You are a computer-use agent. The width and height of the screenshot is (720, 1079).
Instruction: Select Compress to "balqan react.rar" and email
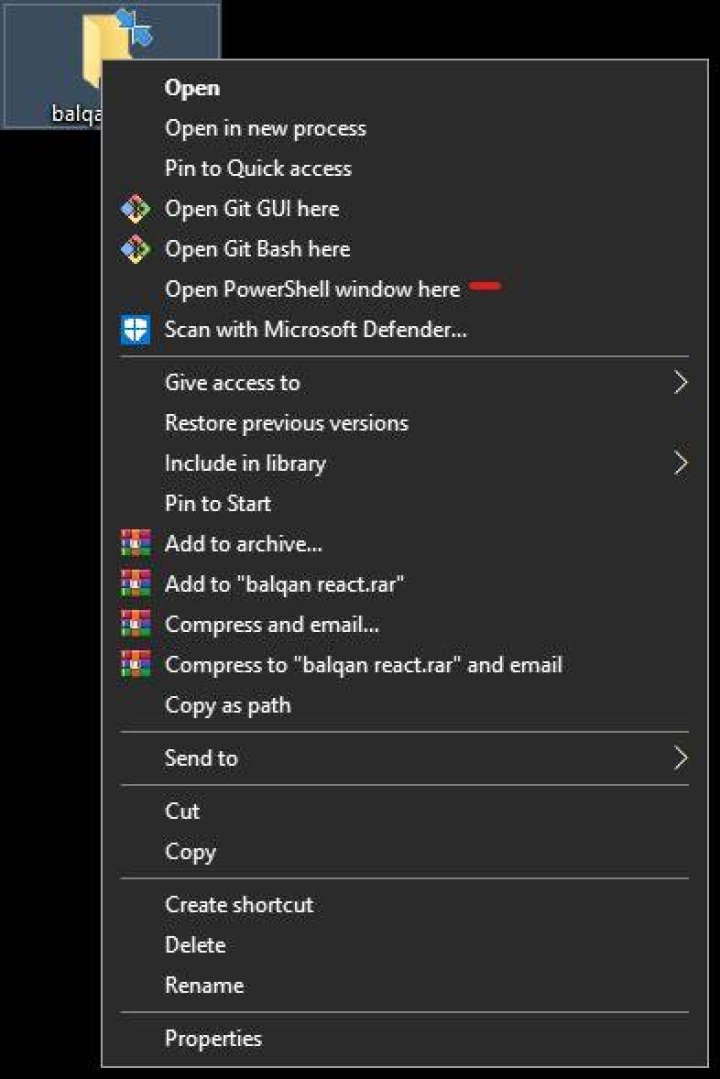pyautogui.click(x=405, y=665)
